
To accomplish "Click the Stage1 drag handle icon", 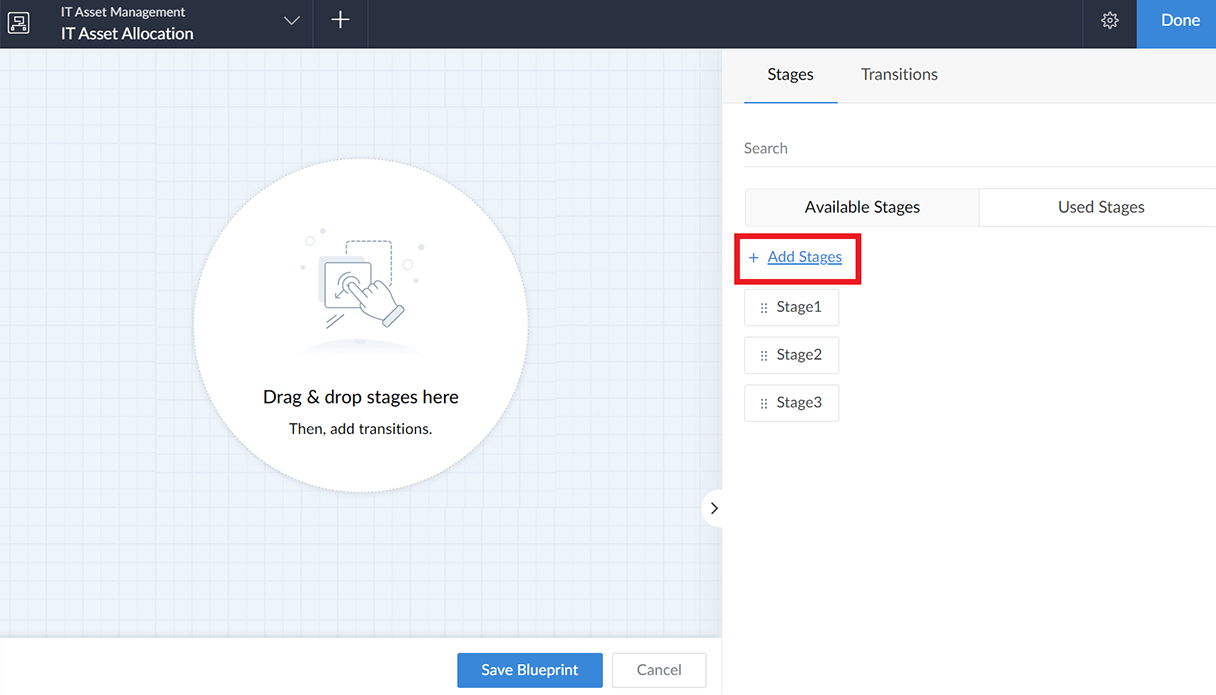I will click(x=763, y=307).
